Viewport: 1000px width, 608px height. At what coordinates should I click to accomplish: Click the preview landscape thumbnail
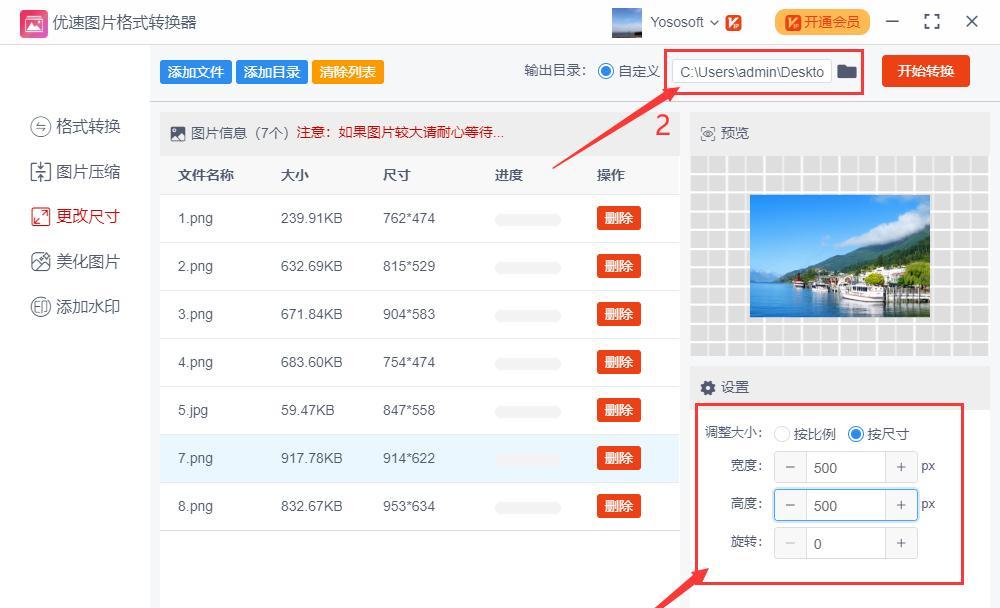tap(839, 256)
